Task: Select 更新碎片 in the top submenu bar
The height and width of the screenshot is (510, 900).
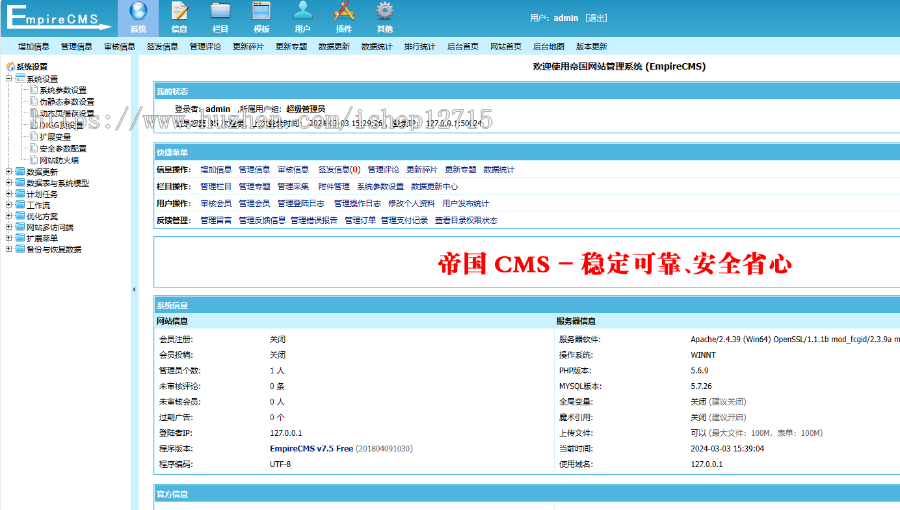Action: (248, 46)
